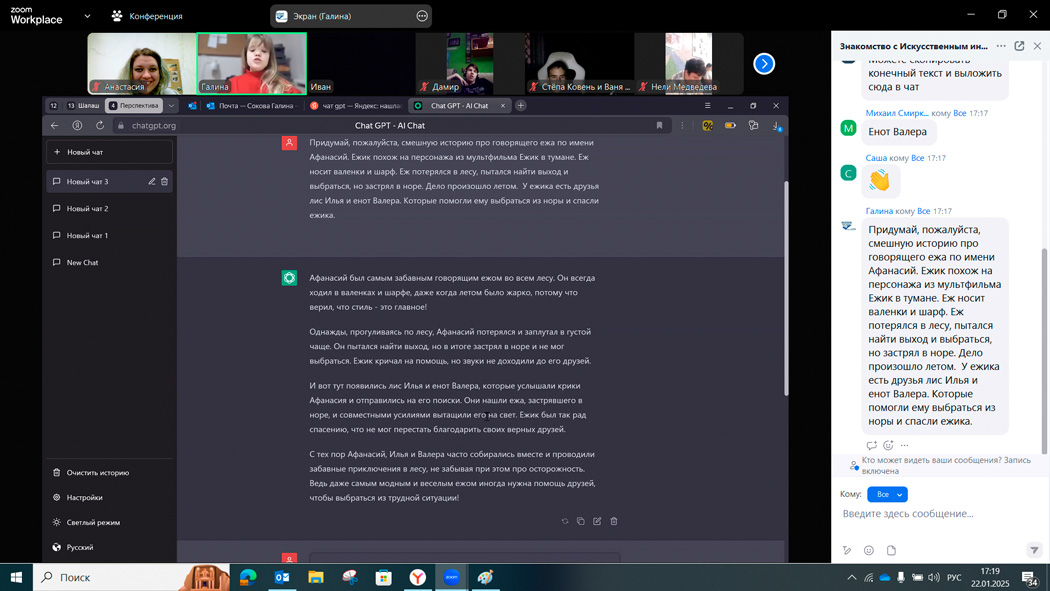Start a Новый чат in ChatGPT sidebar

pyautogui.click(x=109, y=152)
